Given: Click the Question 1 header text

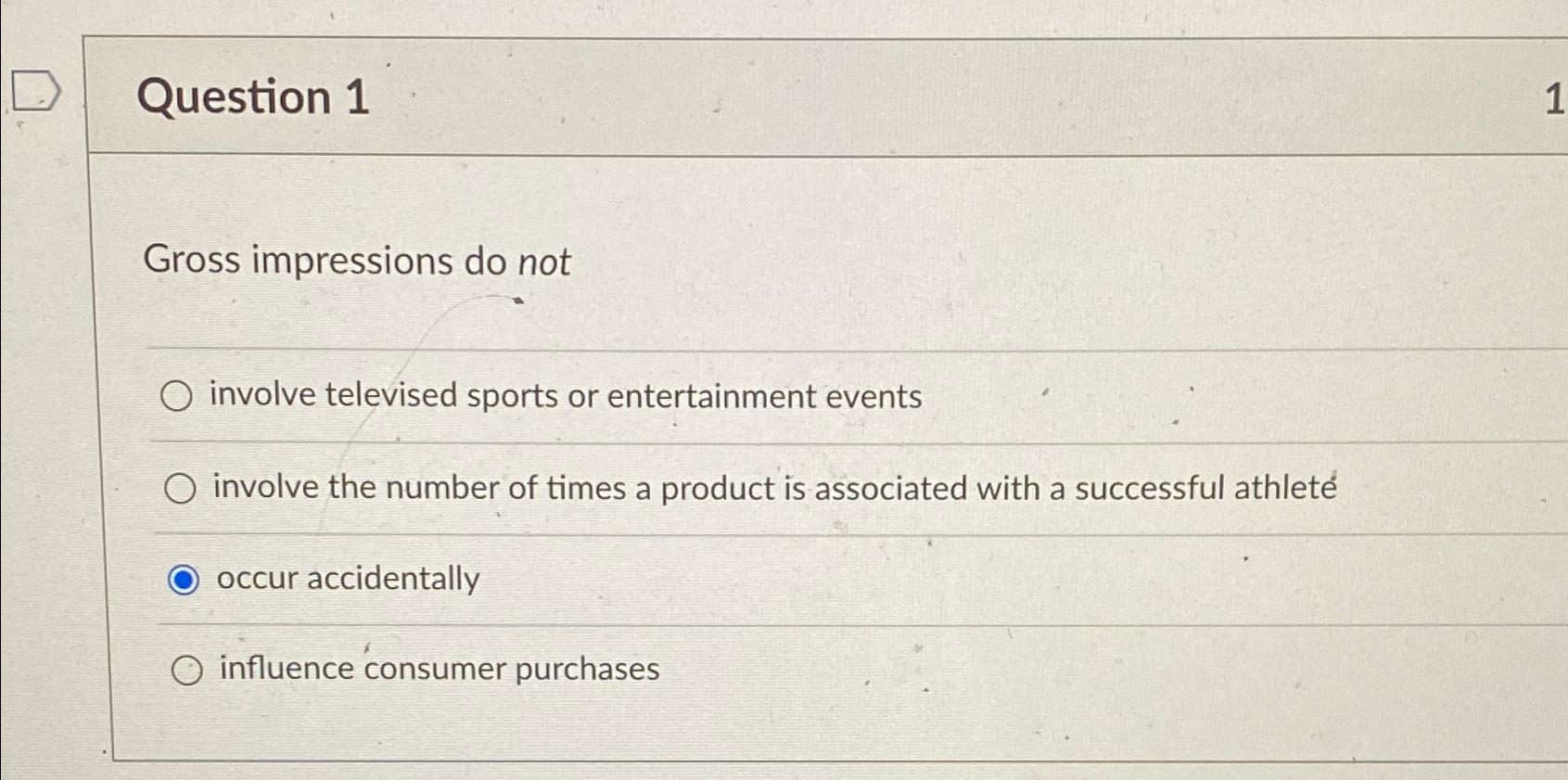Looking at the screenshot, I should [257, 97].
